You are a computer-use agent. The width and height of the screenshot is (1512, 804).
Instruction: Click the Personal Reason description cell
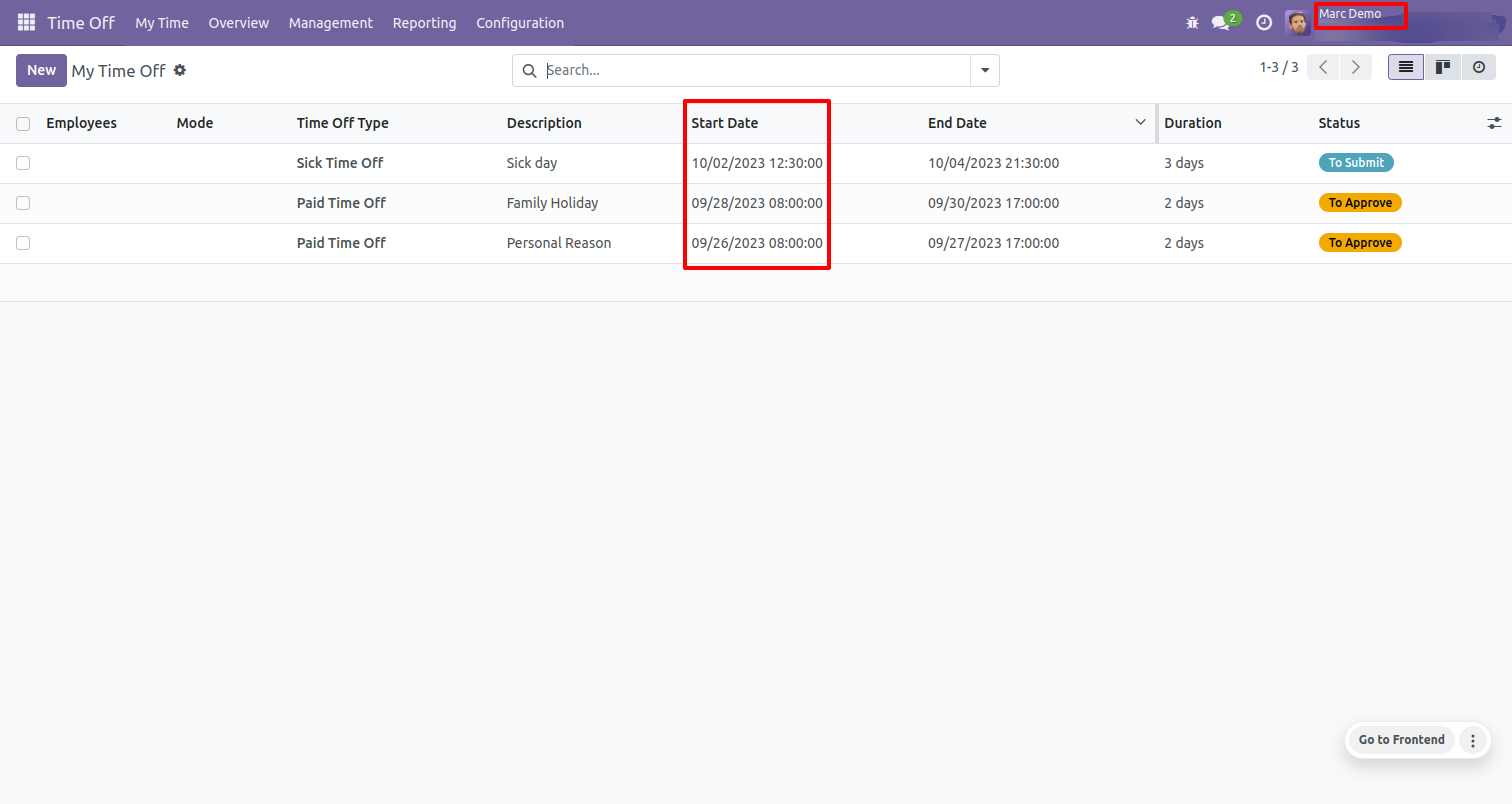click(x=559, y=243)
